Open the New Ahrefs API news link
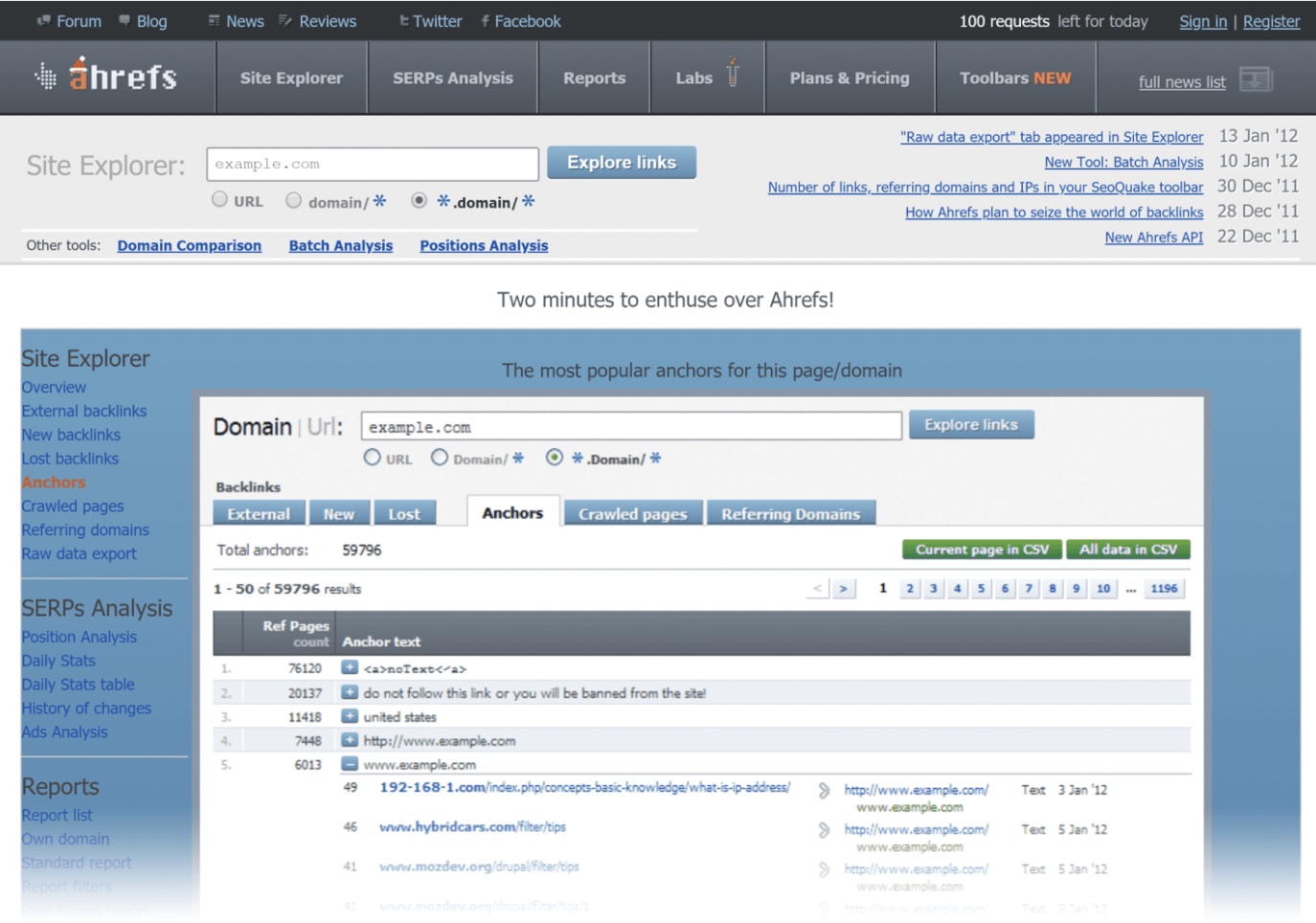Image resolution: width=1316 pixels, height=923 pixels. tap(1153, 237)
